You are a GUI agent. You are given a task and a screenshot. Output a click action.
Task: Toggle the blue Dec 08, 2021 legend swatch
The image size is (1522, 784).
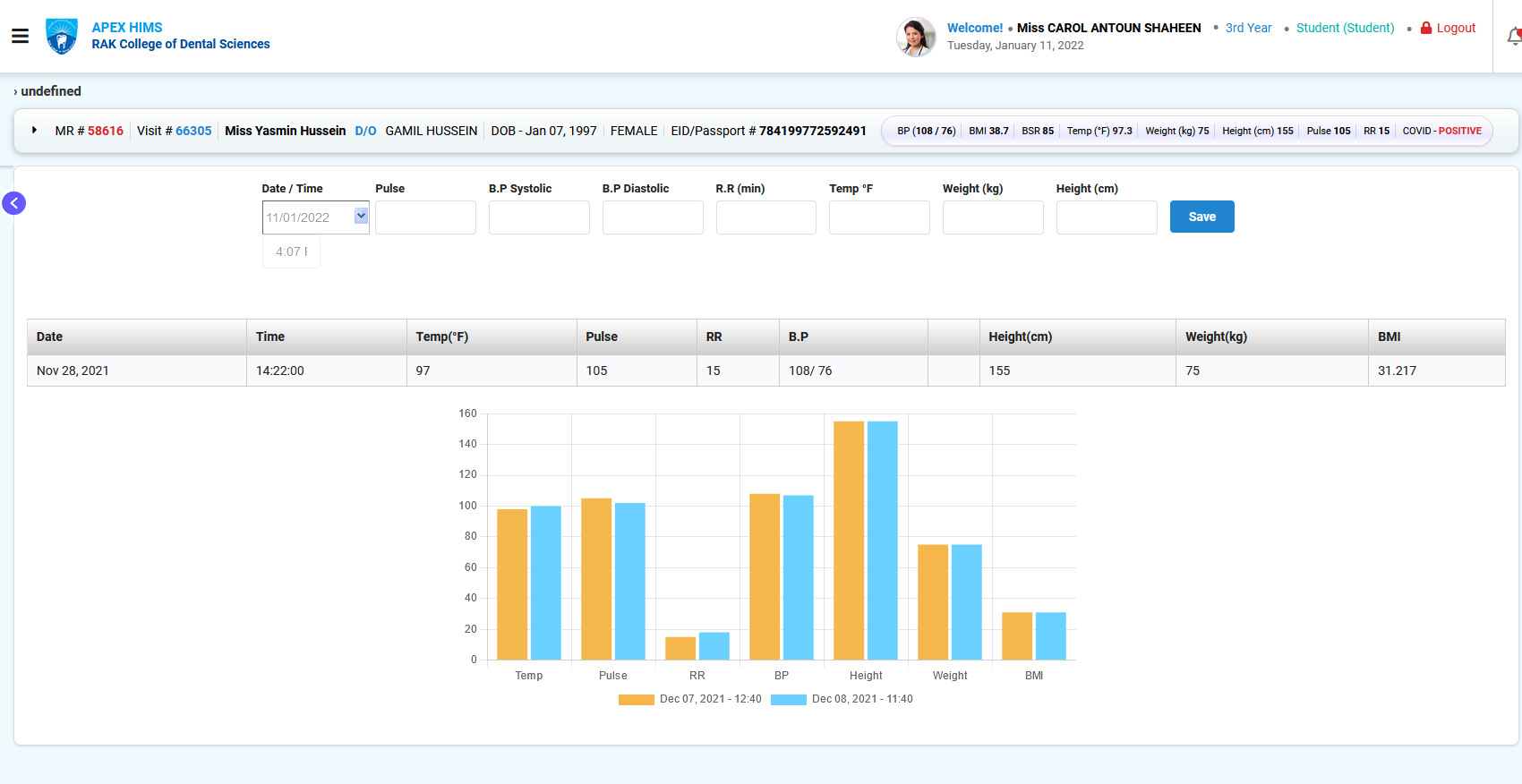pyautogui.click(x=788, y=700)
